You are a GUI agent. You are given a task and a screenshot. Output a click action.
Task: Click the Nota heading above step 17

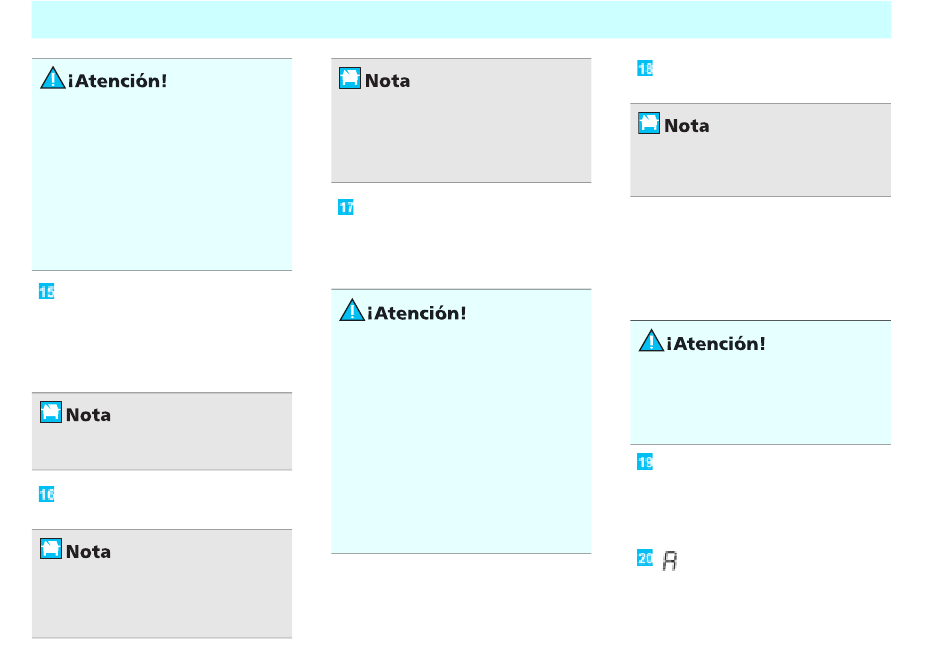[x=387, y=81]
